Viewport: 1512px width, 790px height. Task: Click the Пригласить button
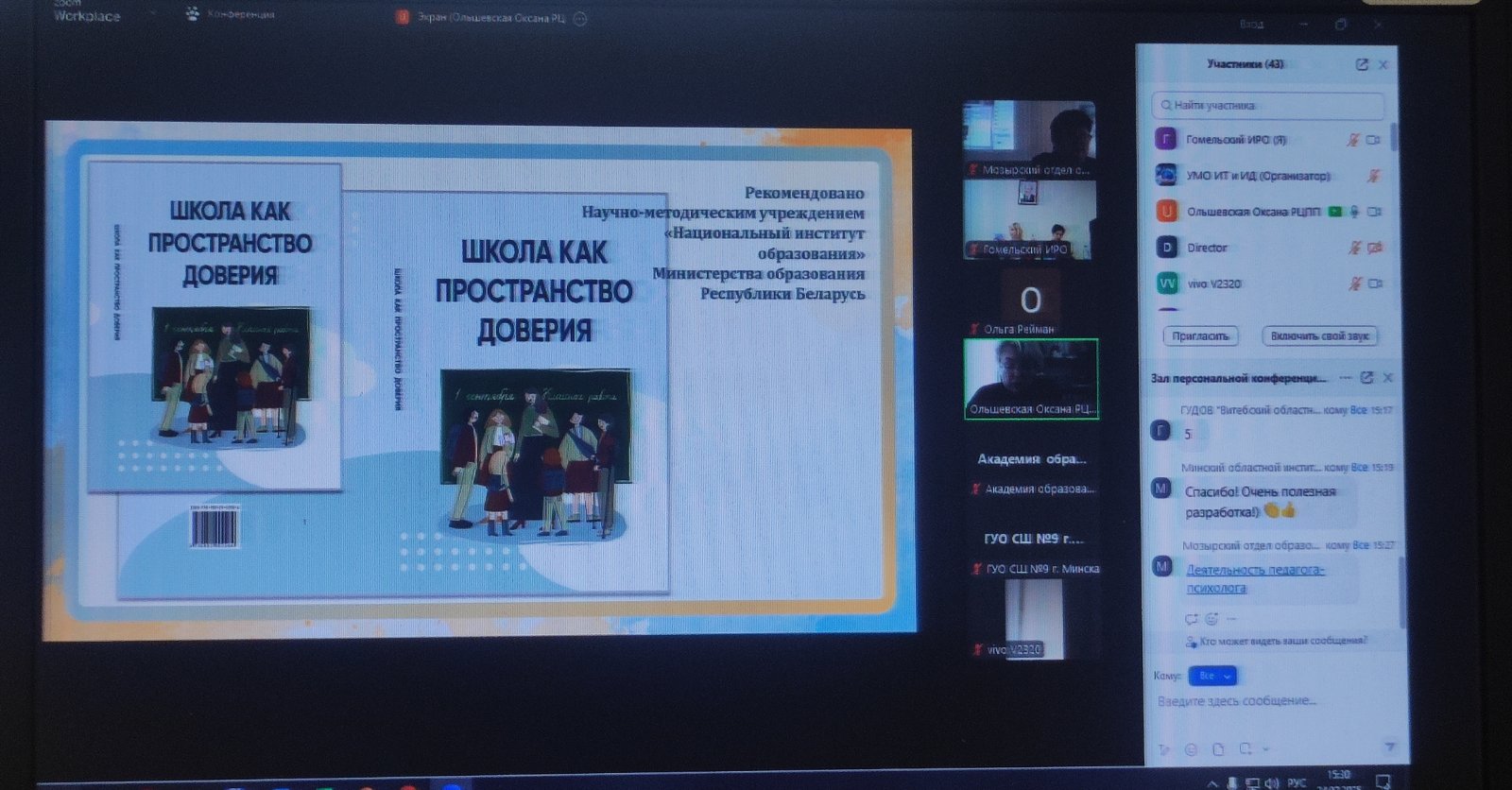coord(1200,336)
